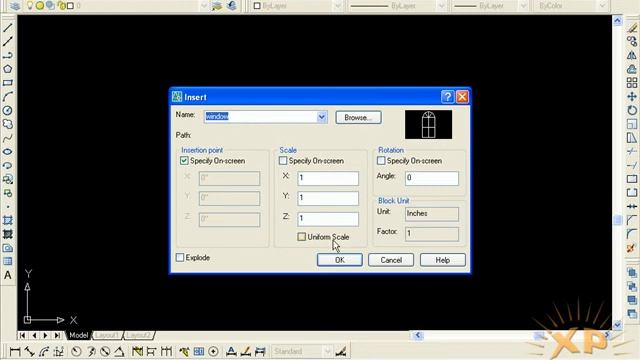Jump to last layout tab arrow
Image resolution: width=640 pixels, height=360 pixels.
point(58,335)
